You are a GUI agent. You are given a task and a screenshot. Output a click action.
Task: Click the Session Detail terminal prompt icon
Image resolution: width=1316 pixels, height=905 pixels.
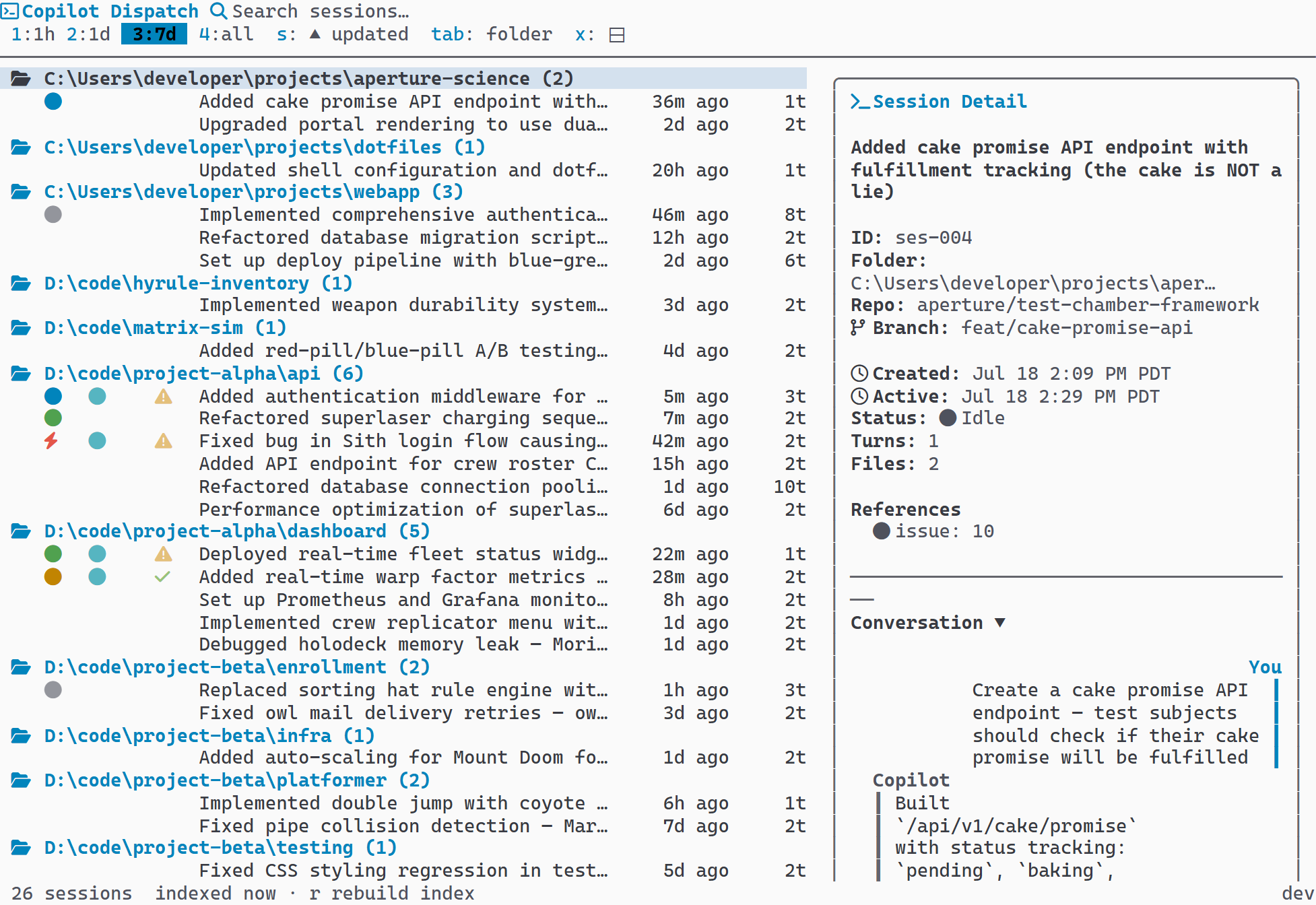pyautogui.click(x=859, y=102)
